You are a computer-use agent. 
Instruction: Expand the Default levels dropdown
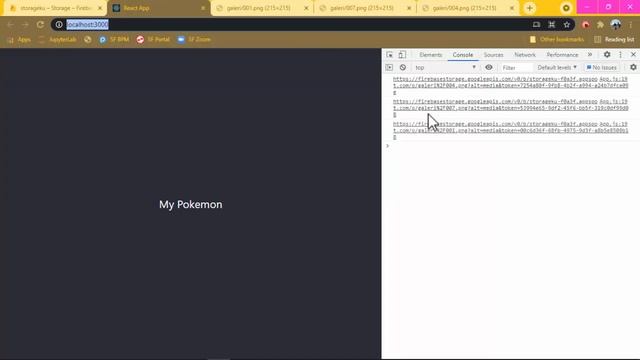(557, 67)
